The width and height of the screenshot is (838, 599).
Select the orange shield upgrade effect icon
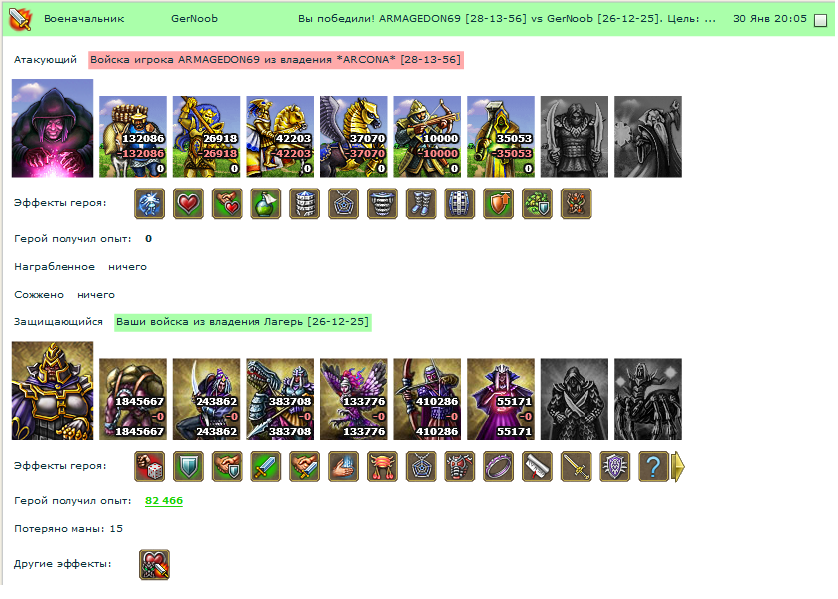click(498, 204)
